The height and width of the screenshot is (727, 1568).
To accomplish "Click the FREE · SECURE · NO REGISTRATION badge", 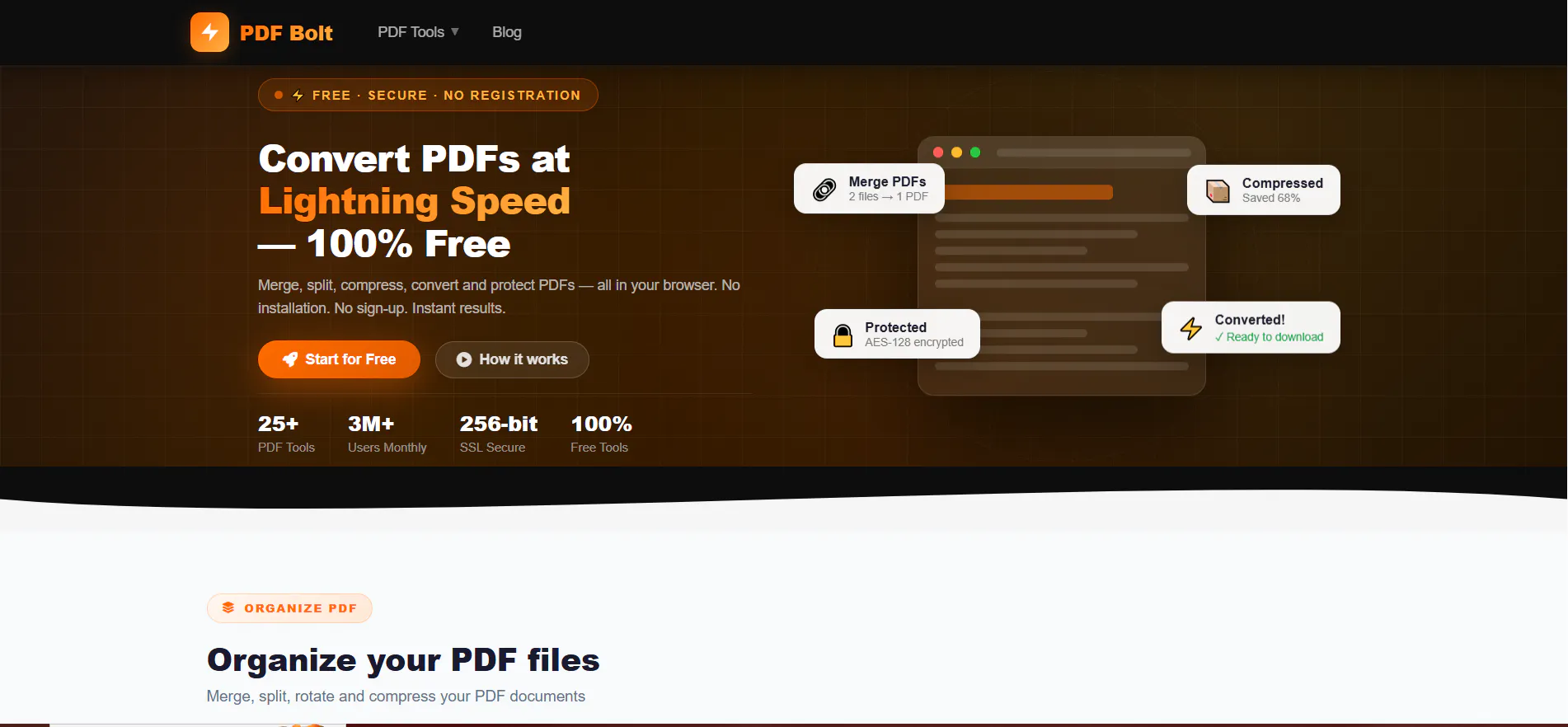I will pyautogui.click(x=428, y=95).
